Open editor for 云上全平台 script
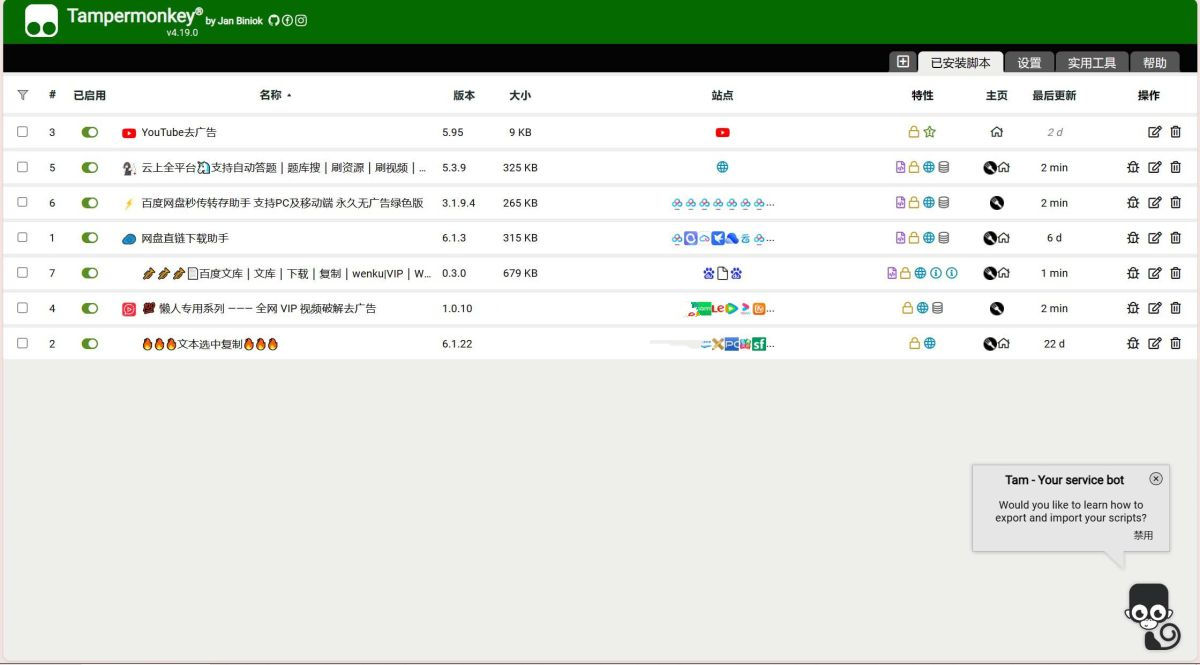This screenshot has width=1200, height=665. (1155, 167)
